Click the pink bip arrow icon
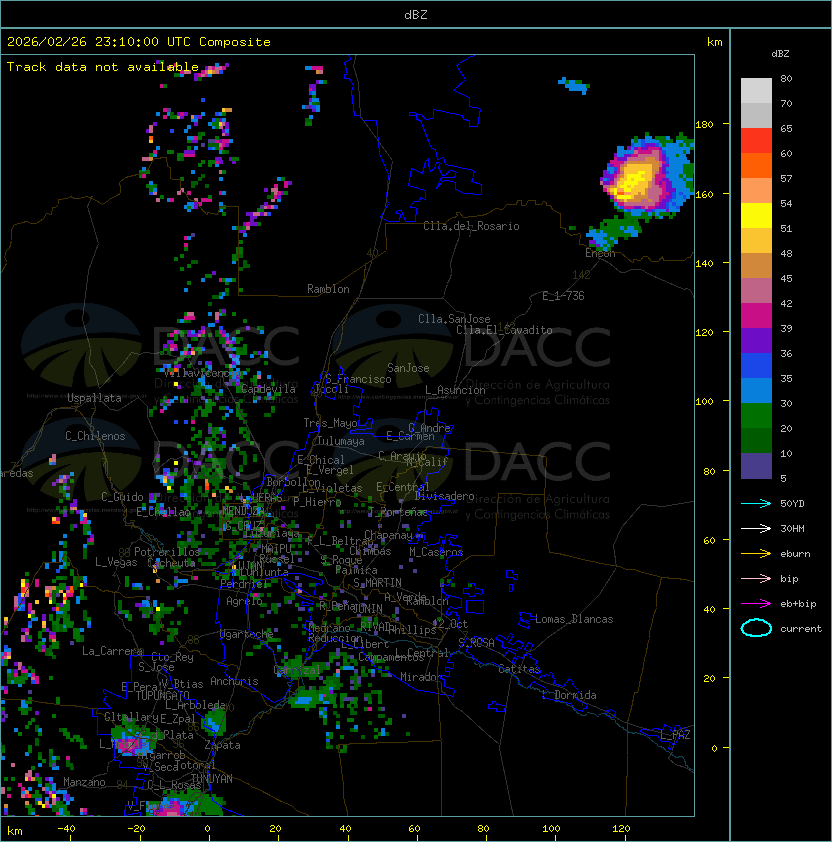Image resolution: width=832 pixels, height=842 pixels. (756, 579)
